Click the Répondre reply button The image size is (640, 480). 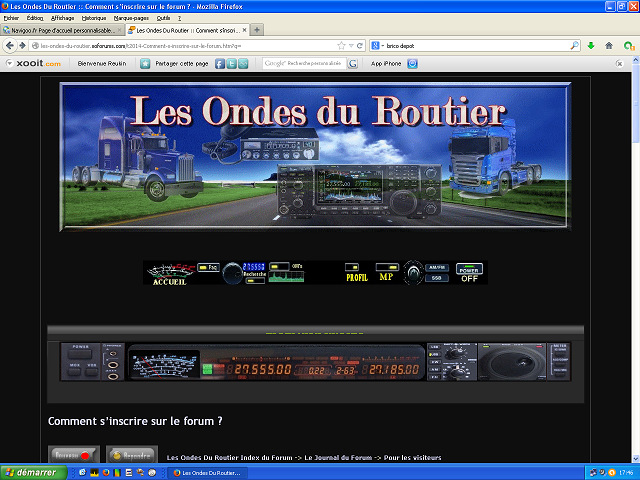(x=132, y=454)
